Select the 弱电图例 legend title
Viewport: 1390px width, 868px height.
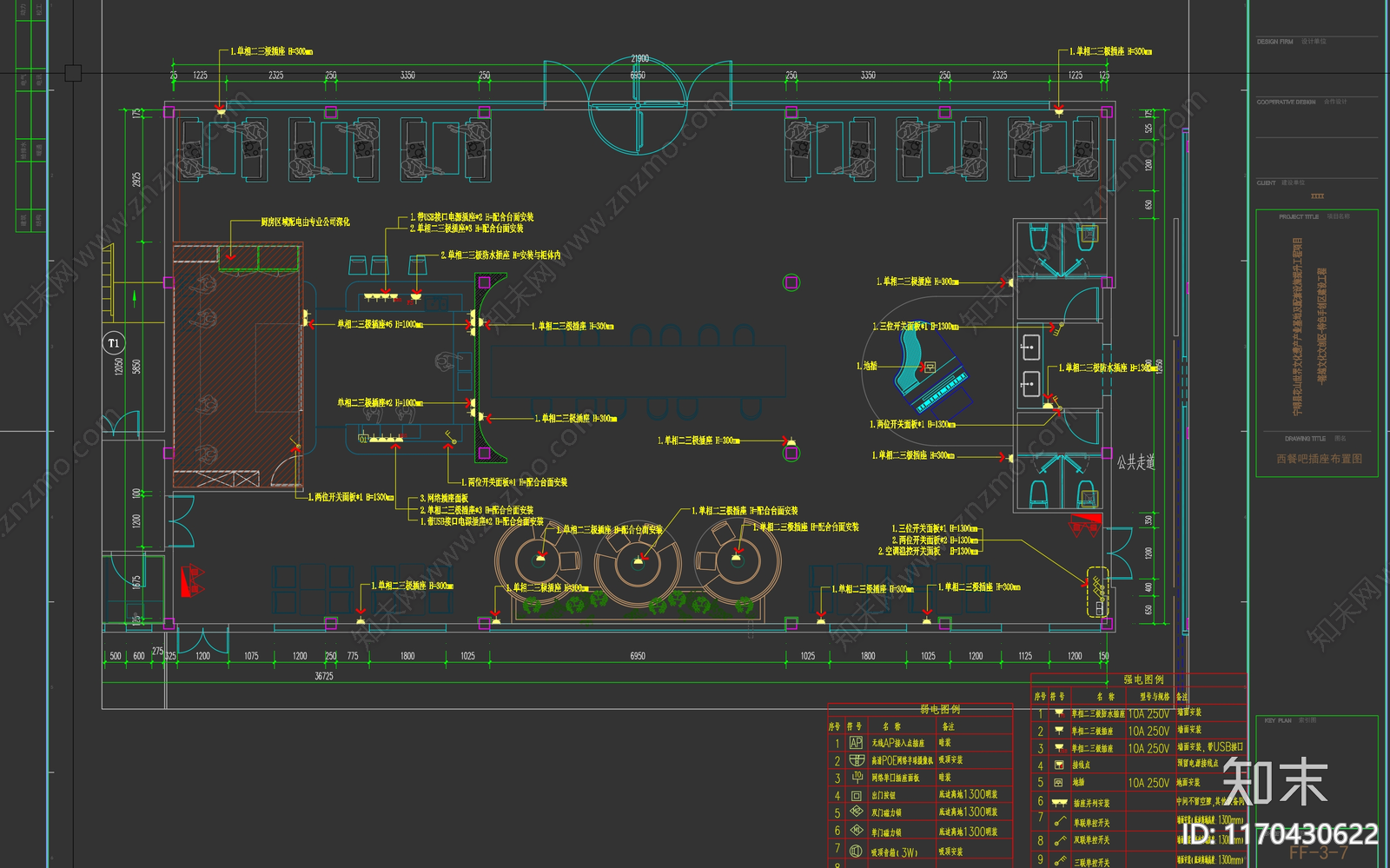[940, 709]
